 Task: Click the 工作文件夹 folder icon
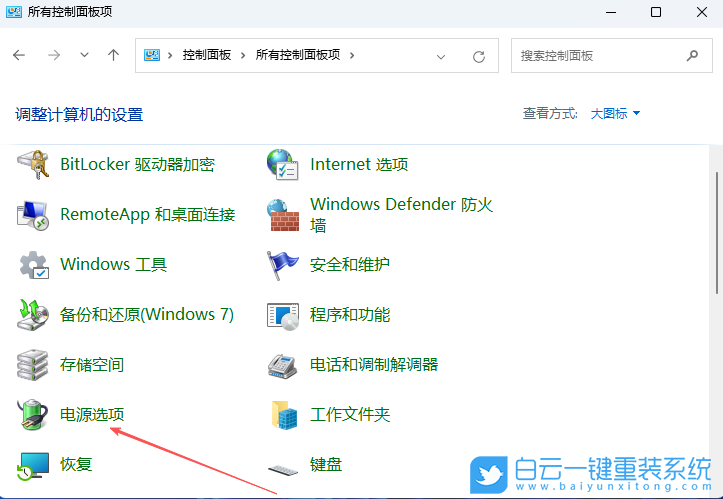pos(284,415)
